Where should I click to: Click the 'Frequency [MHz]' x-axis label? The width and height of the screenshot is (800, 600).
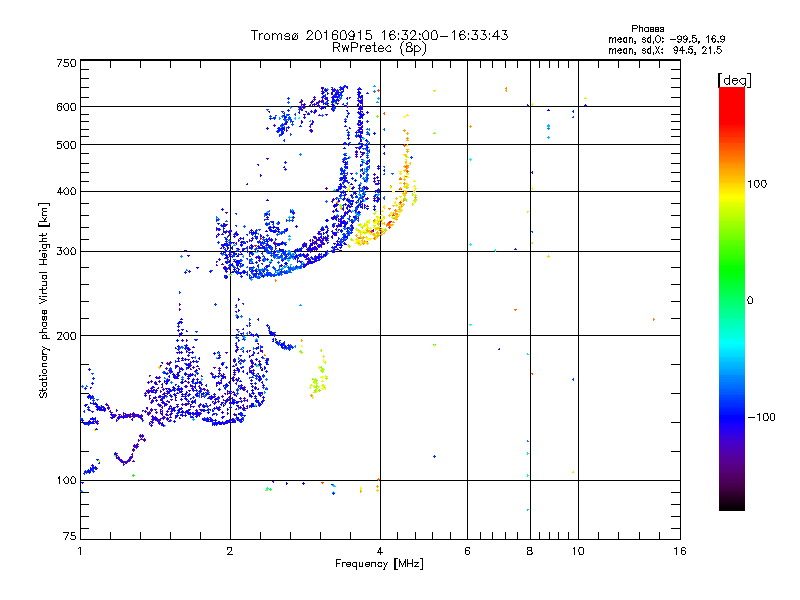click(379, 564)
